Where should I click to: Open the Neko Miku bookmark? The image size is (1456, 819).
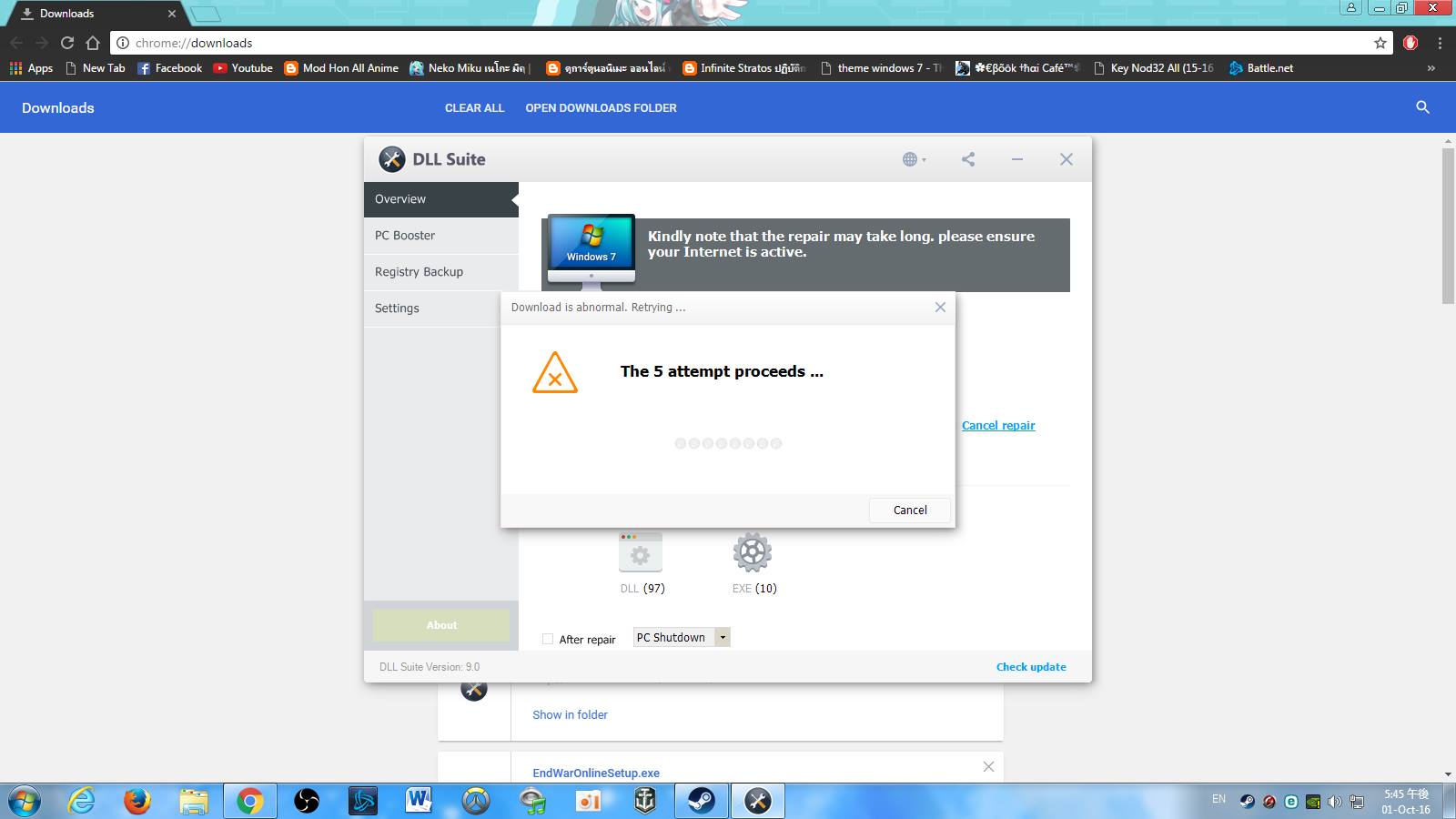(470, 68)
